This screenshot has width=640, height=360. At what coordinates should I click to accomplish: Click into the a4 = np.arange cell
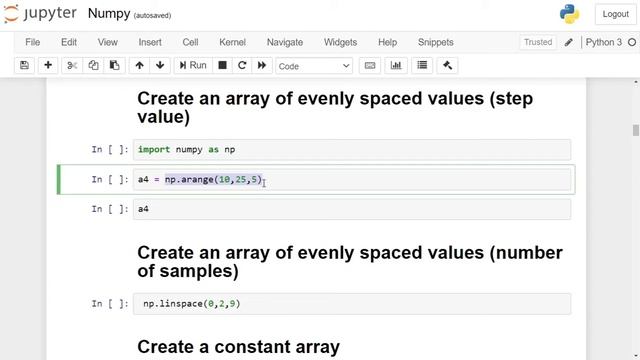[x=352, y=180]
